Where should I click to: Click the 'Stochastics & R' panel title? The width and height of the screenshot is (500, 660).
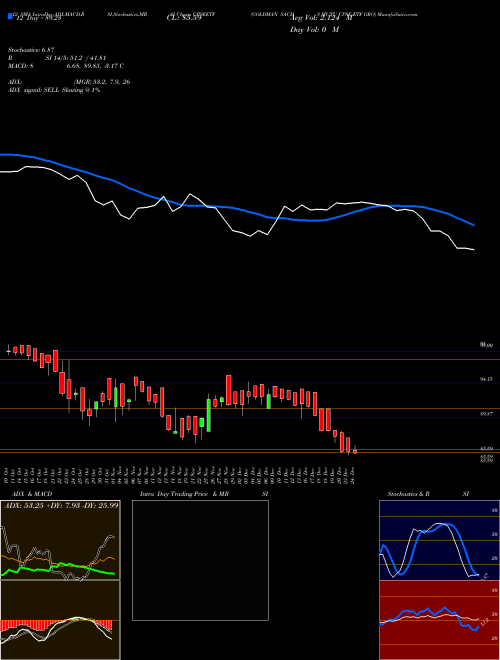[x=408, y=494]
